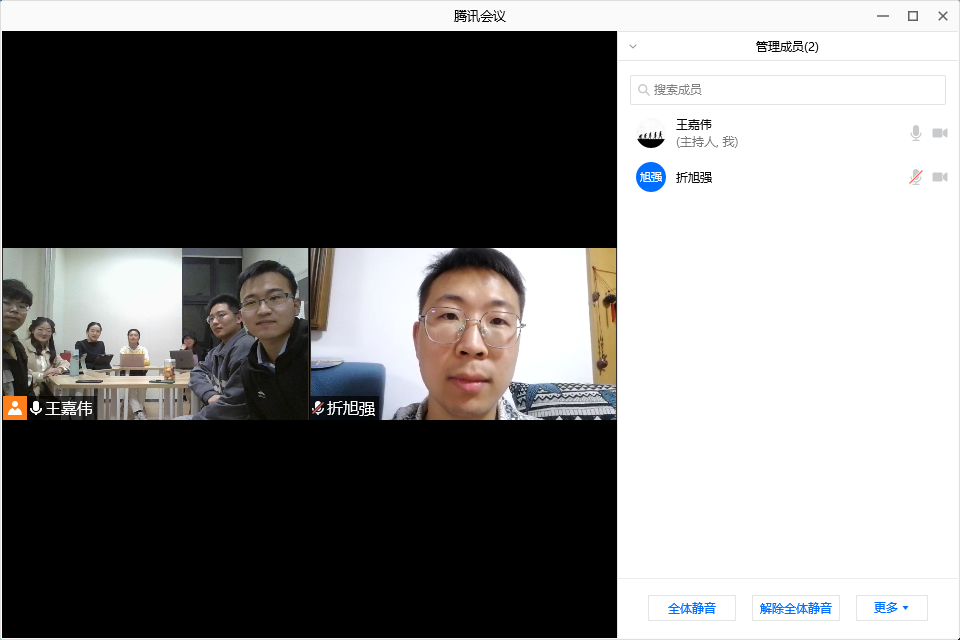Toggle 王嘉伟's microphone in the member list
Viewport: 960px width, 640px height.
pos(915,133)
